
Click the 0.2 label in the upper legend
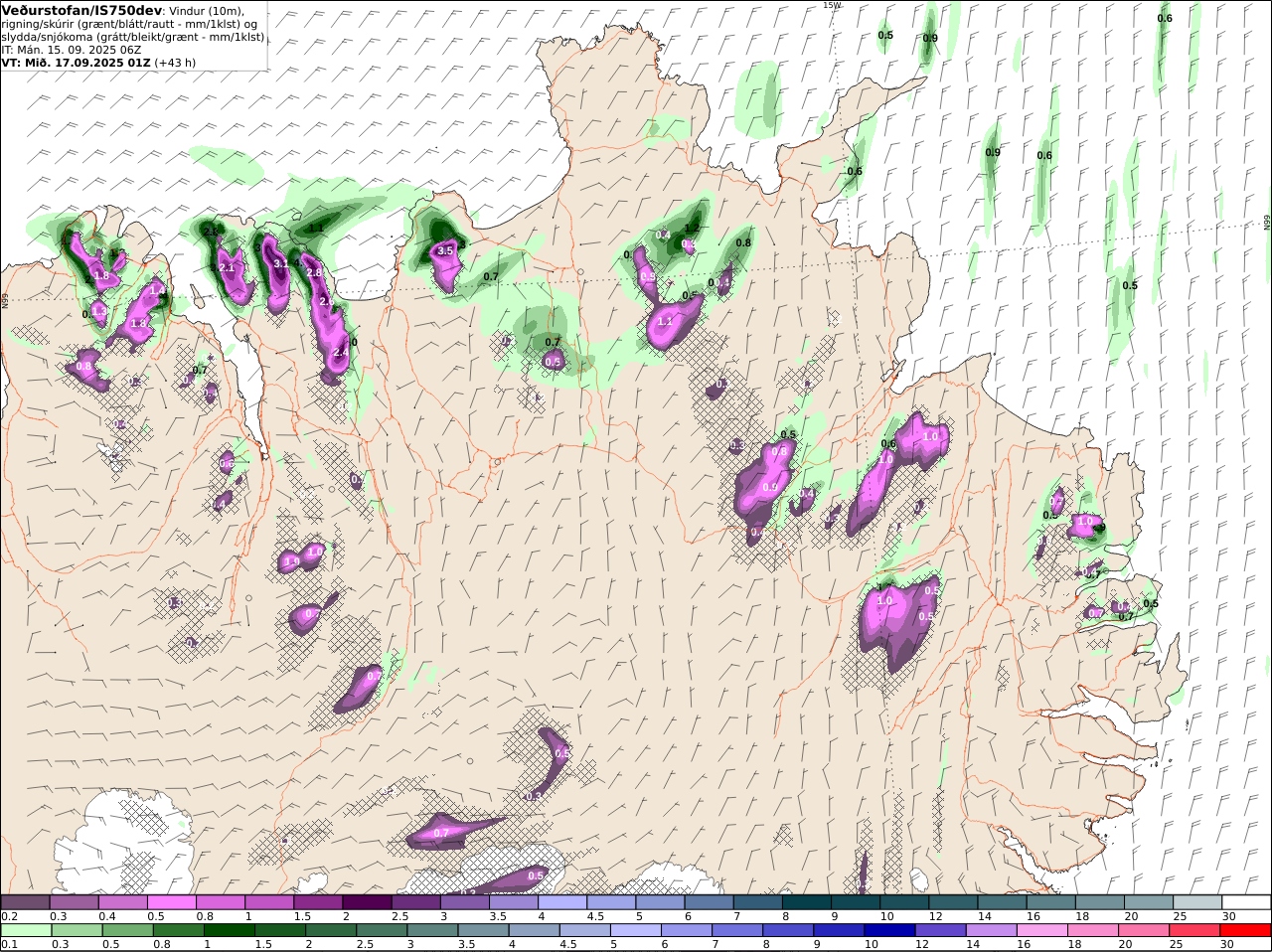[x=9, y=916]
